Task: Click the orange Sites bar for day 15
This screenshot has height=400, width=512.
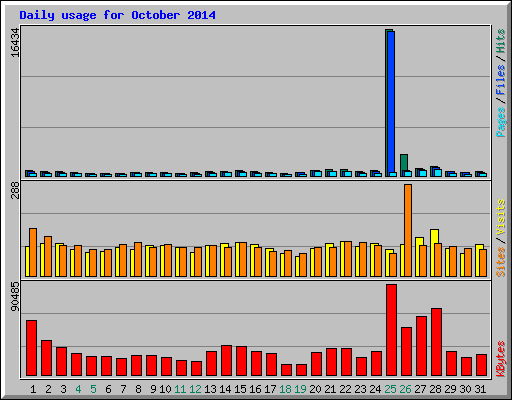Action: point(243,259)
